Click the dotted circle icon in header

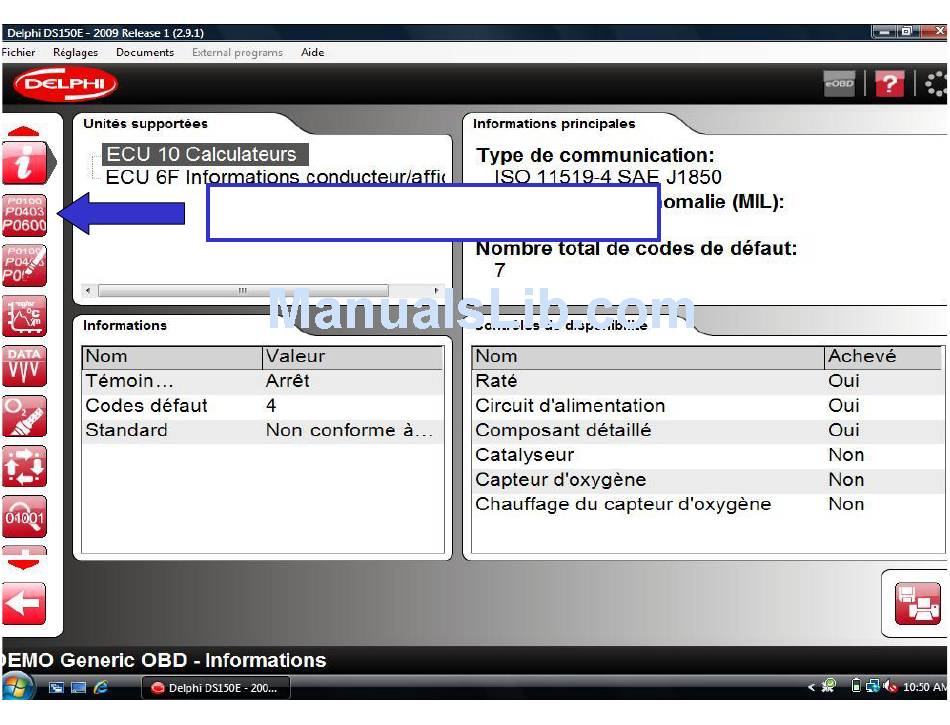(936, 84)
